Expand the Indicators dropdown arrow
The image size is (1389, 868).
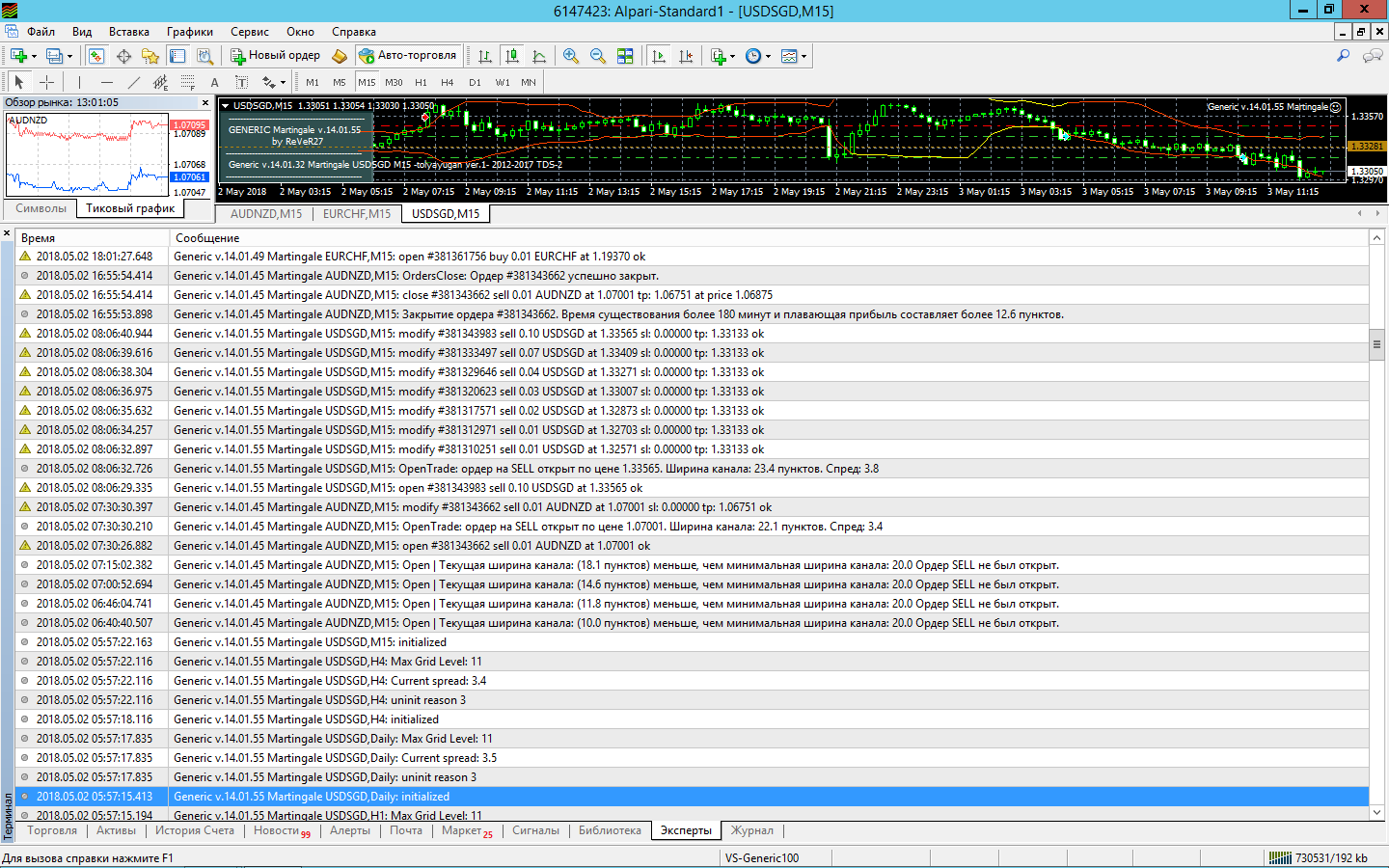(733, 56)
